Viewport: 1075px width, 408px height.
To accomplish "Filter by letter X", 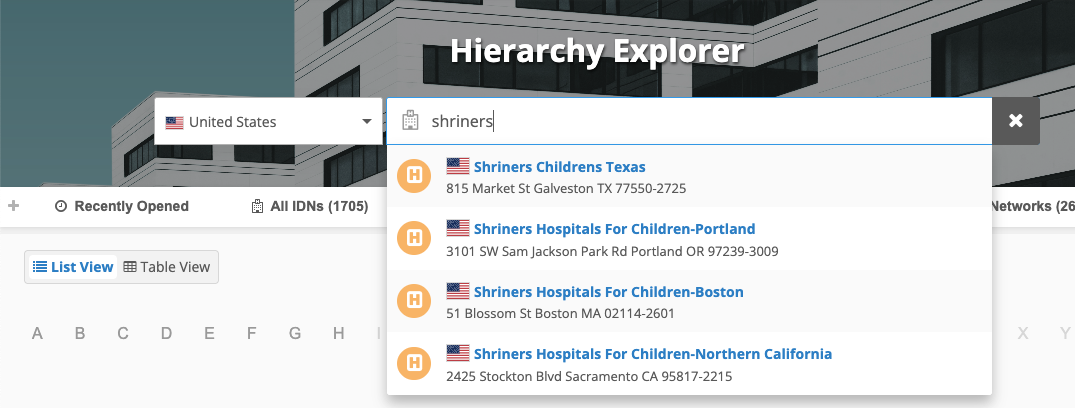I will [x=1023, y=334].
